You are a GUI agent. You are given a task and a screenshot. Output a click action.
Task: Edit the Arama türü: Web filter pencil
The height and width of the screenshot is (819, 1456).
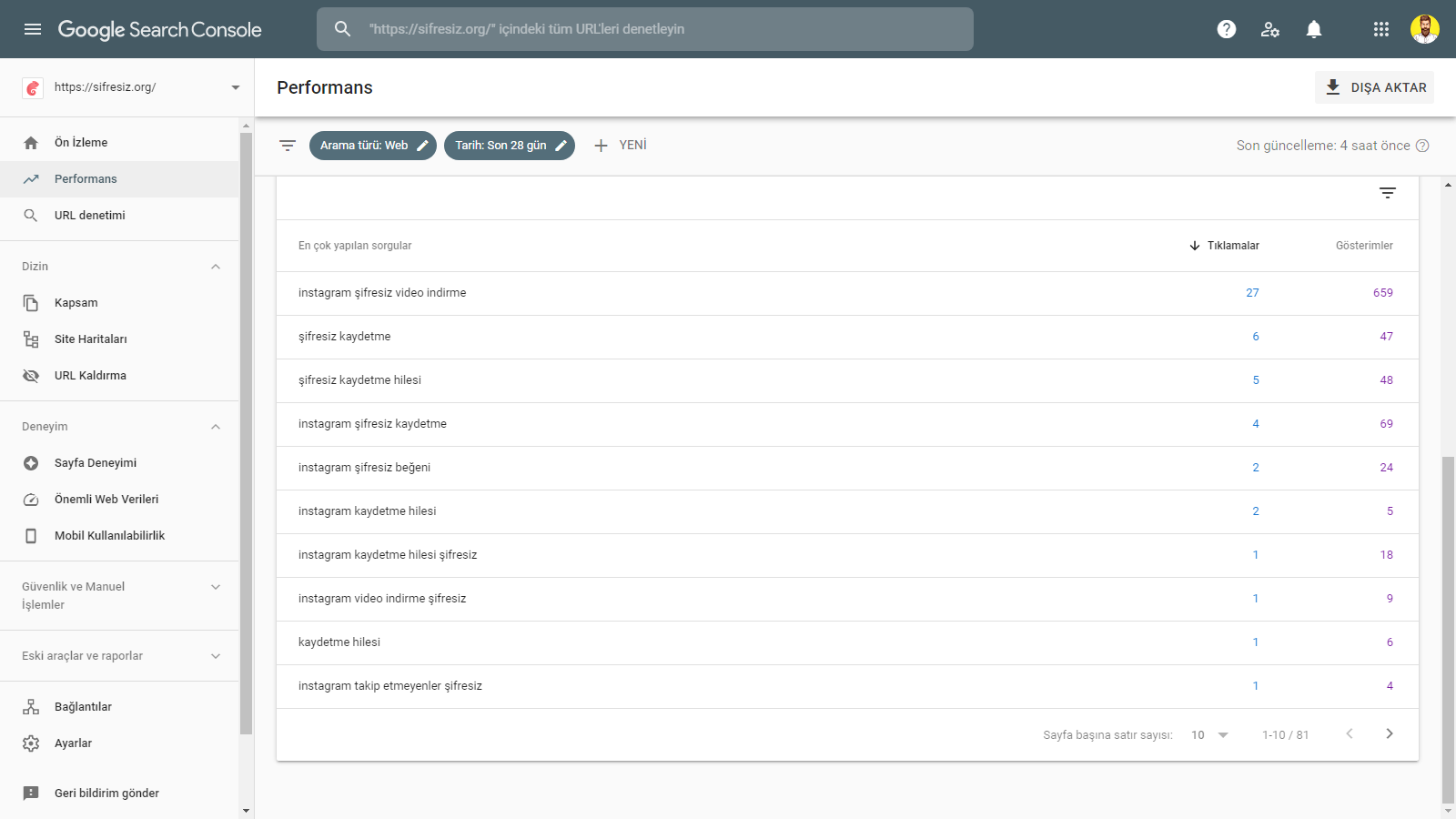pos(422,146)
